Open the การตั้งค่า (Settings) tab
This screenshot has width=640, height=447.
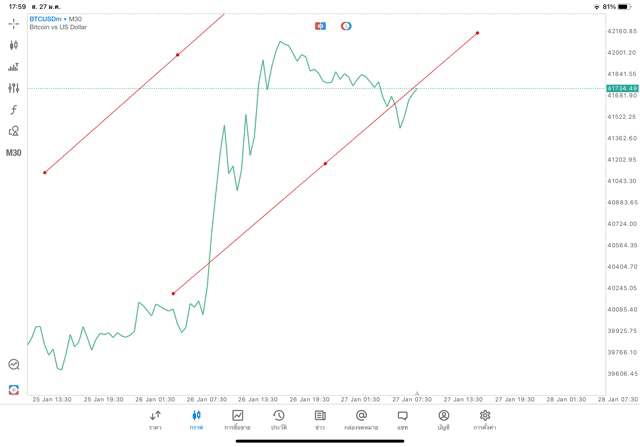485,419
